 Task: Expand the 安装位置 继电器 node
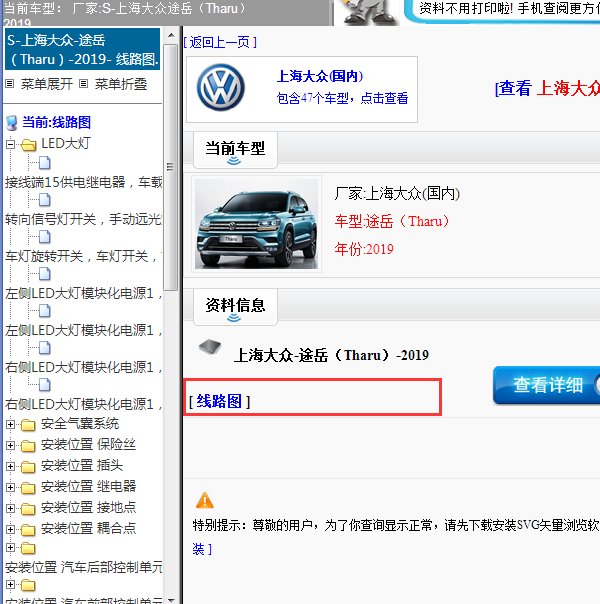tap(10, 488)
